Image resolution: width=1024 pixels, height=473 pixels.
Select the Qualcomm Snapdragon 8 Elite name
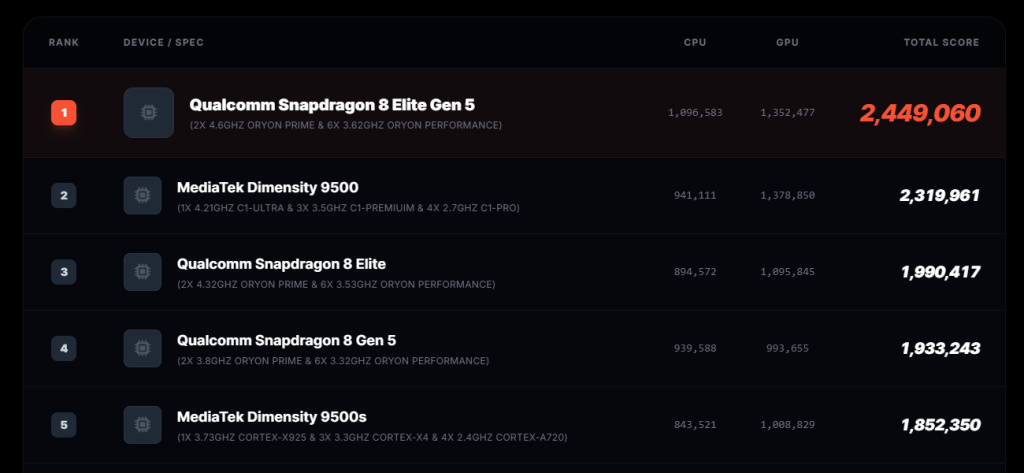(x=281, y=264)
